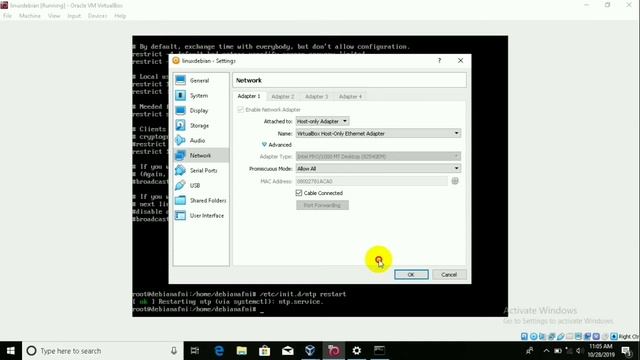Open the Storage settings category
This screenshot has height=360, width=640.
[200, 125]
